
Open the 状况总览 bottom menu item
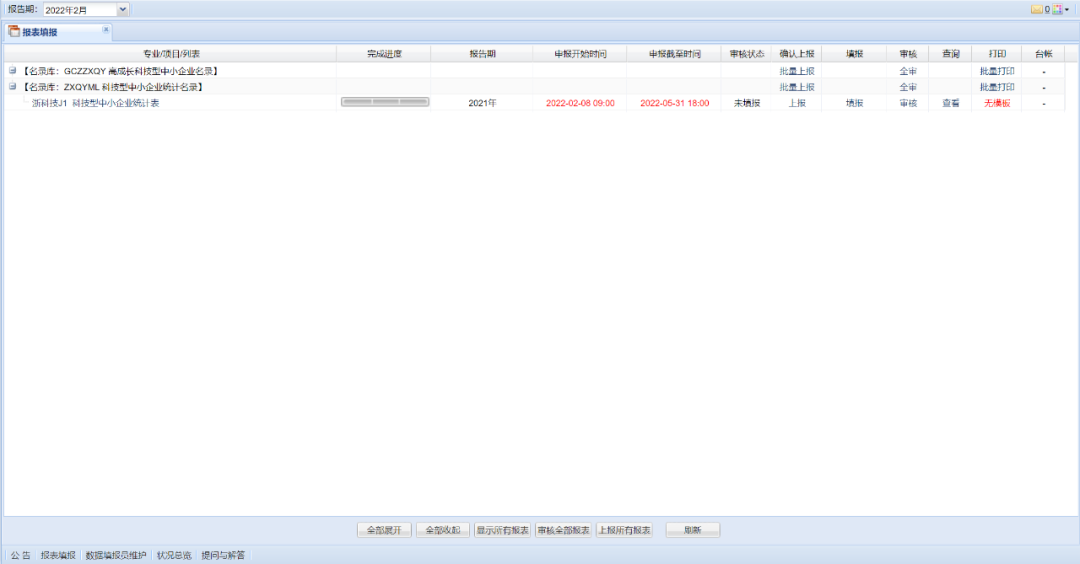[174, 555]
